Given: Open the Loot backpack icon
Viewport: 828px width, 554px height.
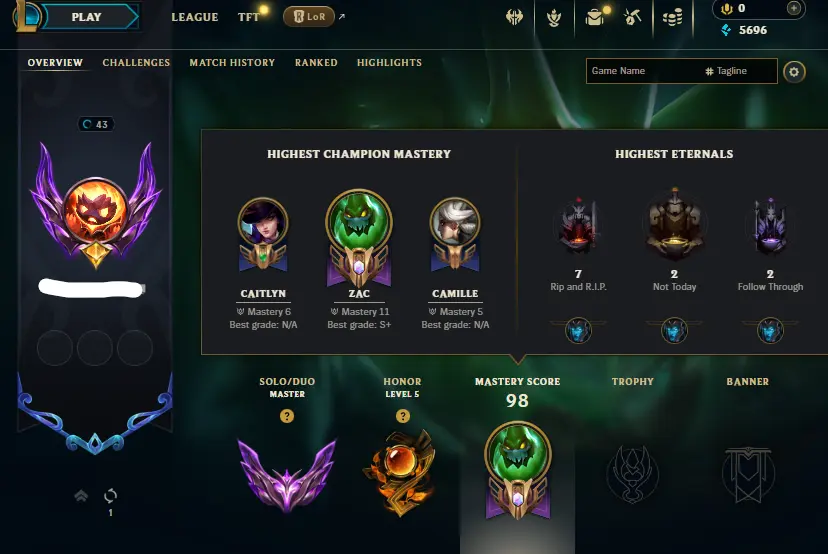Looking at the screenshot, I should [595, 17].
